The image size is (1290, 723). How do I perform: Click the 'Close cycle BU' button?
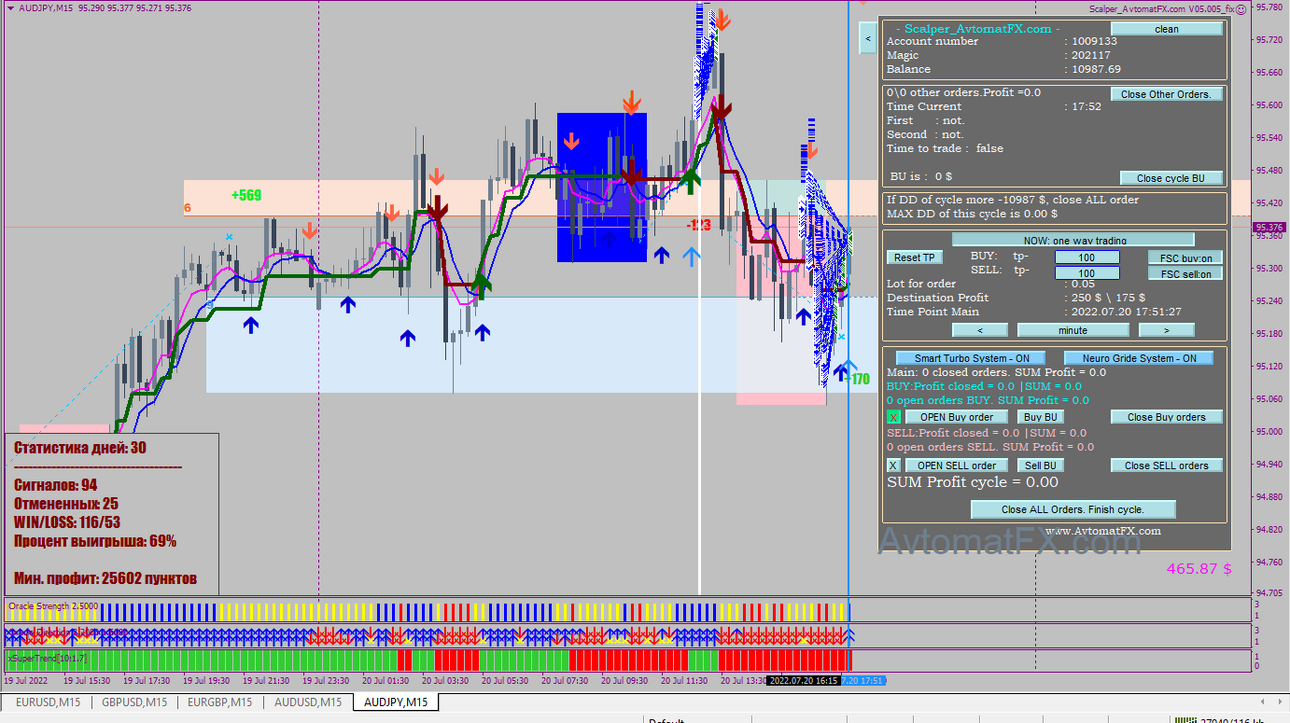[1171, 178]
